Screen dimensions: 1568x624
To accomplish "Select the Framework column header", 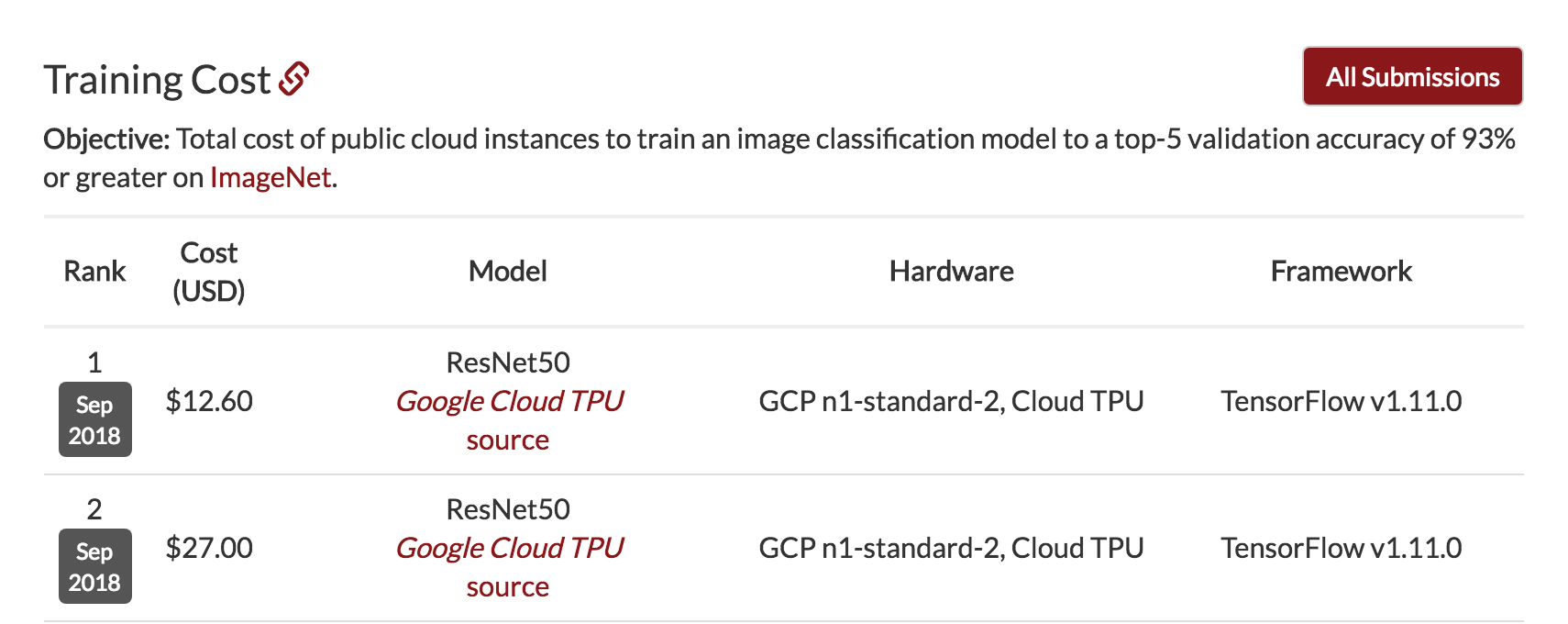I will 1342,272.
